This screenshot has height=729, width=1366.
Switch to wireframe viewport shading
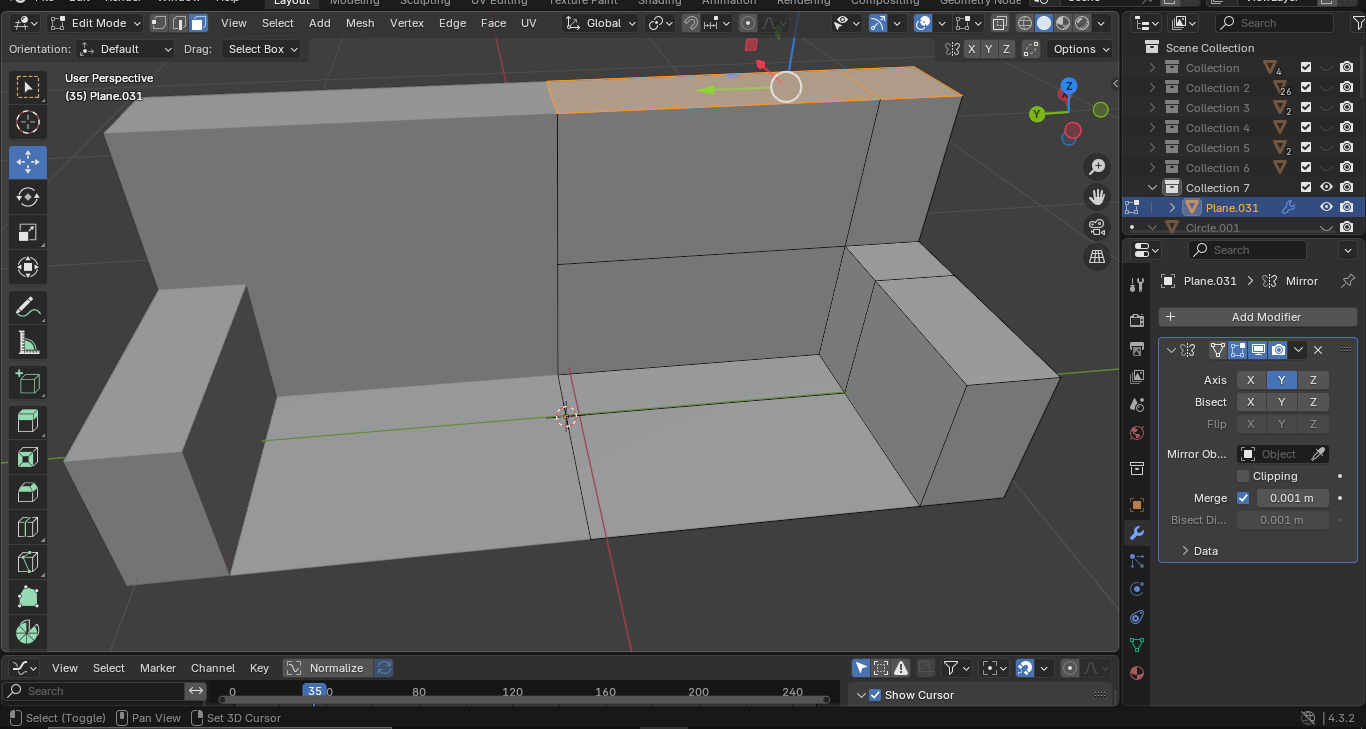point(1025,23)
